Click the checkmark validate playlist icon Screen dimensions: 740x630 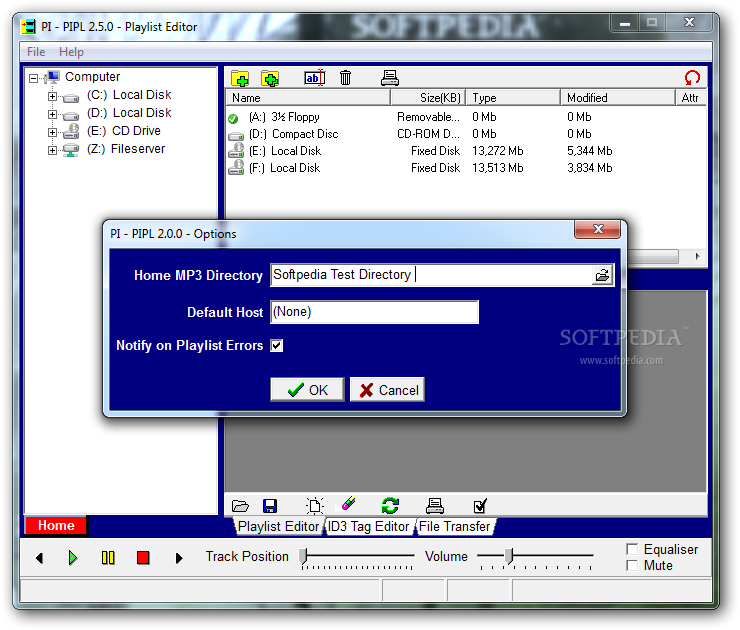[480, 506]
